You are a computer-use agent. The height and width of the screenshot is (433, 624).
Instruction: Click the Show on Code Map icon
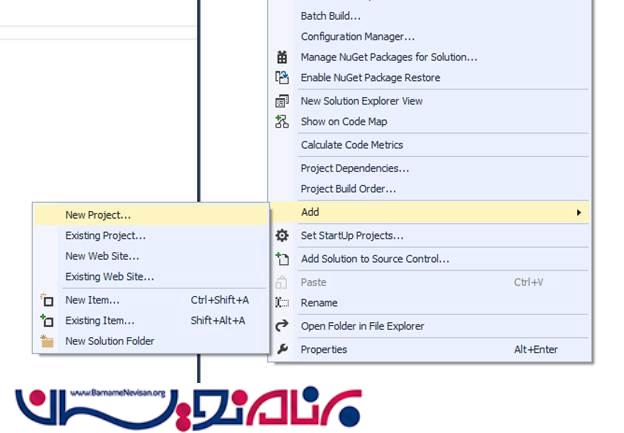(x=282, y=121)
